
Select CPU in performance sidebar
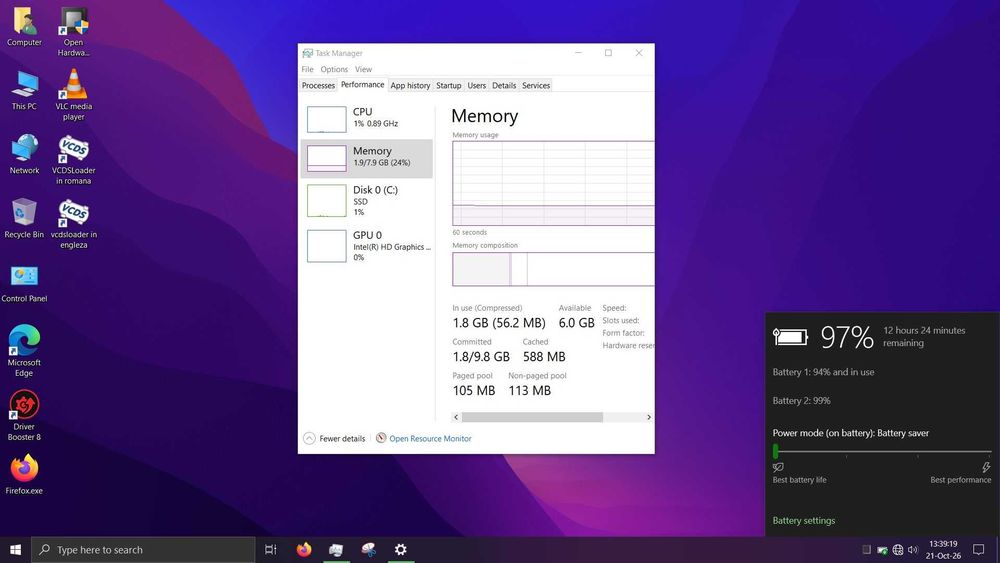tap(367, 119)
